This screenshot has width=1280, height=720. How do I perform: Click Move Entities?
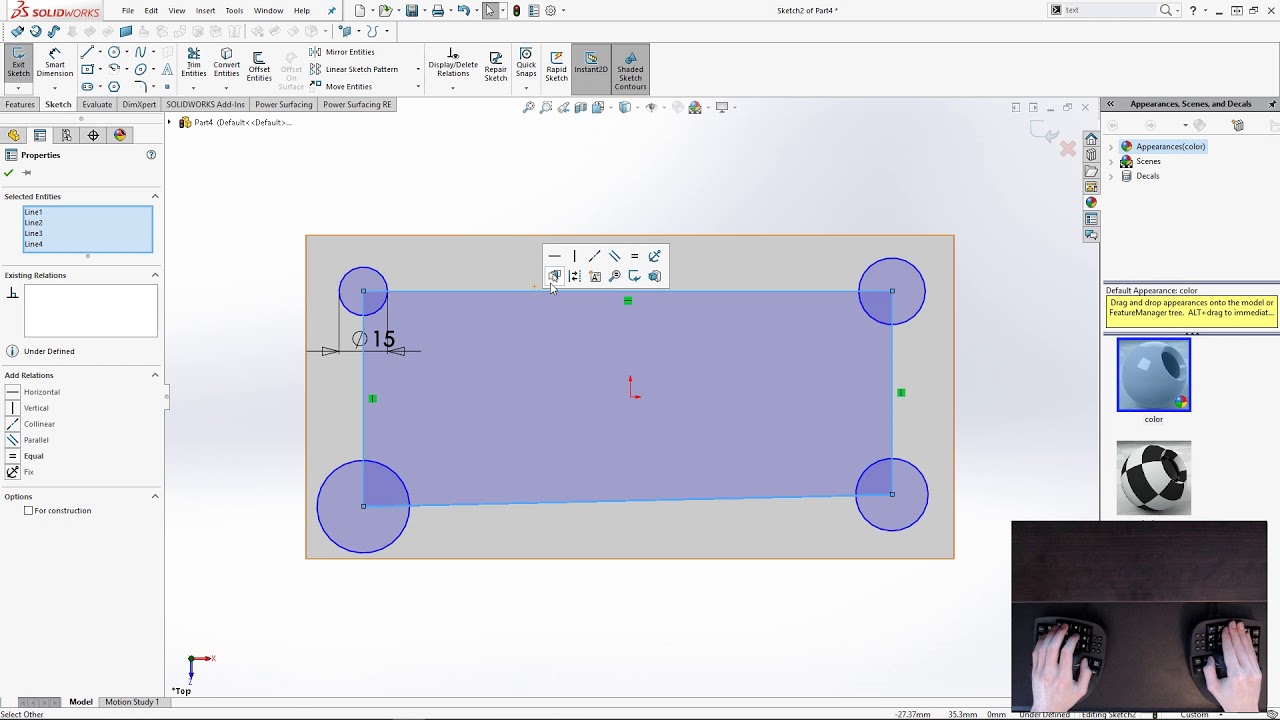pyautogui.click(x=341, y=86)
